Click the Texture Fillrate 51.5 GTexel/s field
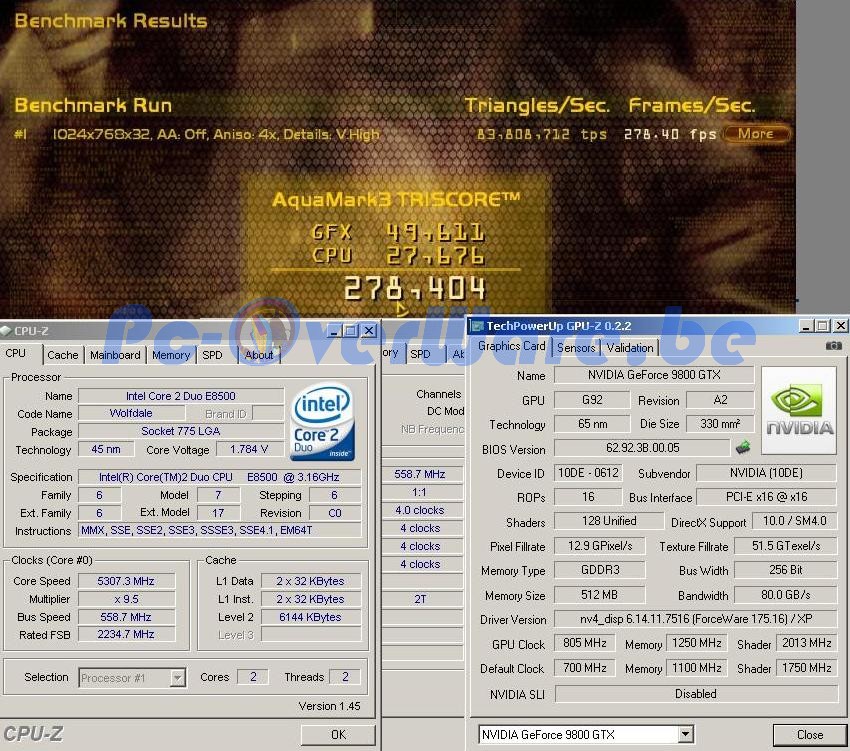This screenshot has width=850, height=751. coord(786,546)
